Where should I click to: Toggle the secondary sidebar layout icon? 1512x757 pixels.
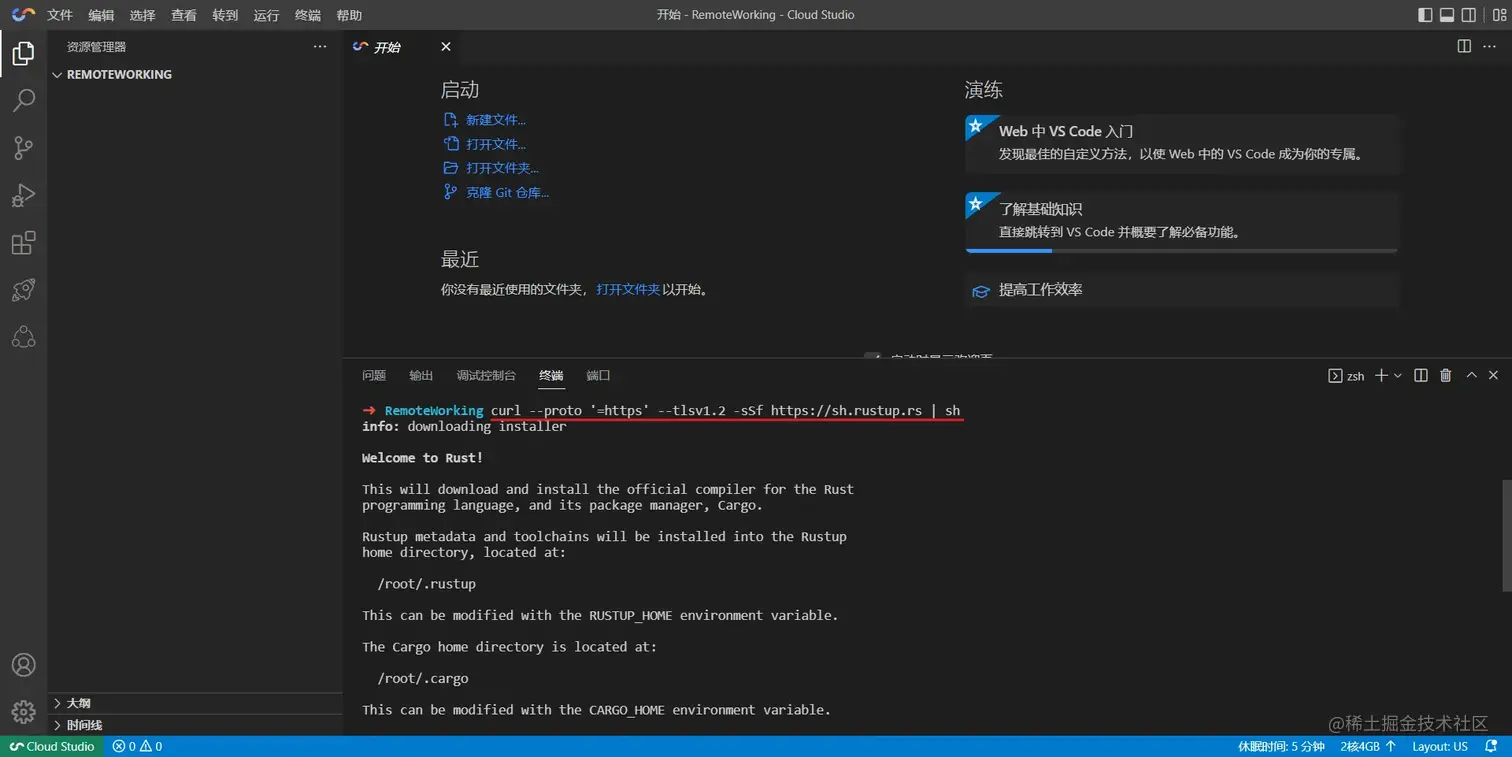coord(1469,15)
